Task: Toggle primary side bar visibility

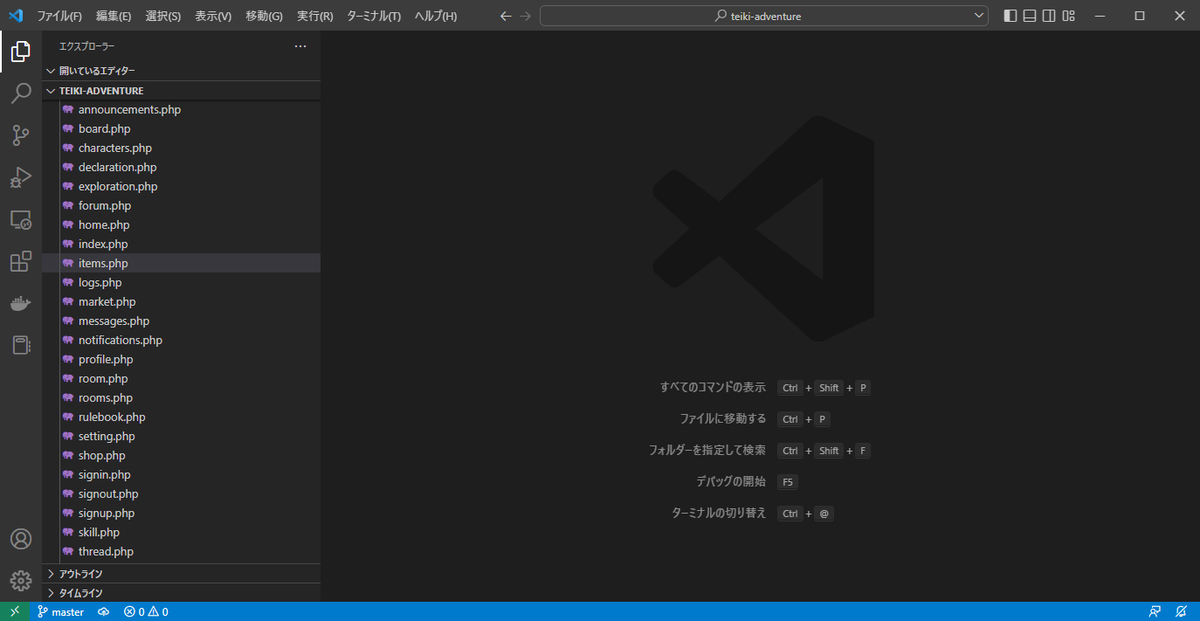Action: click(x=1010, y=16)
